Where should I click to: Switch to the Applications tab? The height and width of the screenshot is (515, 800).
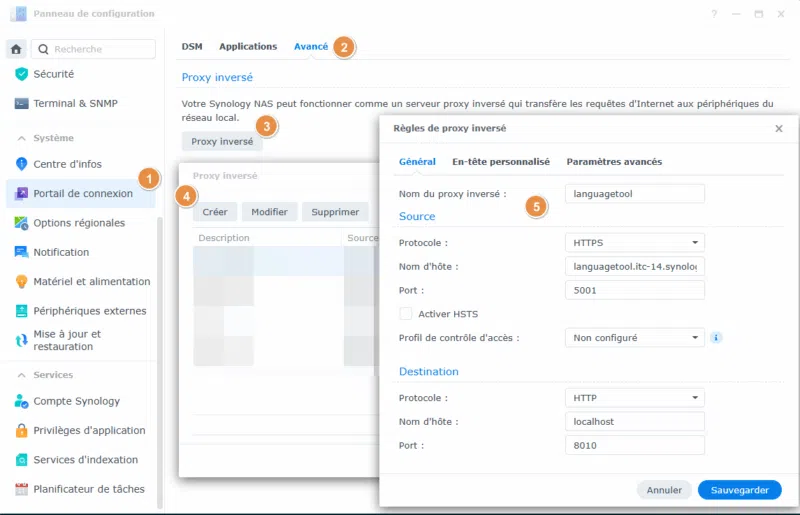248,46
